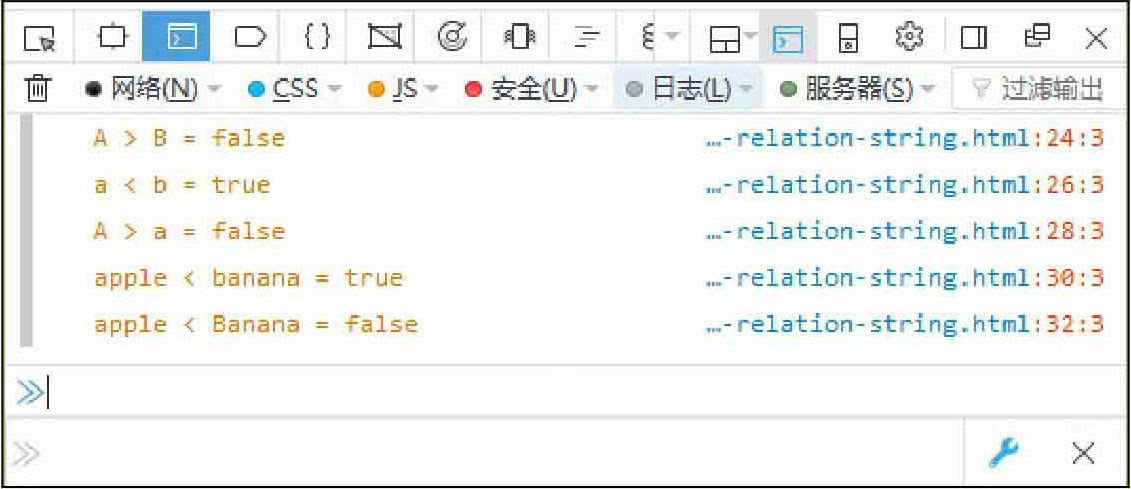Select the "A > a = false" log message

[189, 231]
